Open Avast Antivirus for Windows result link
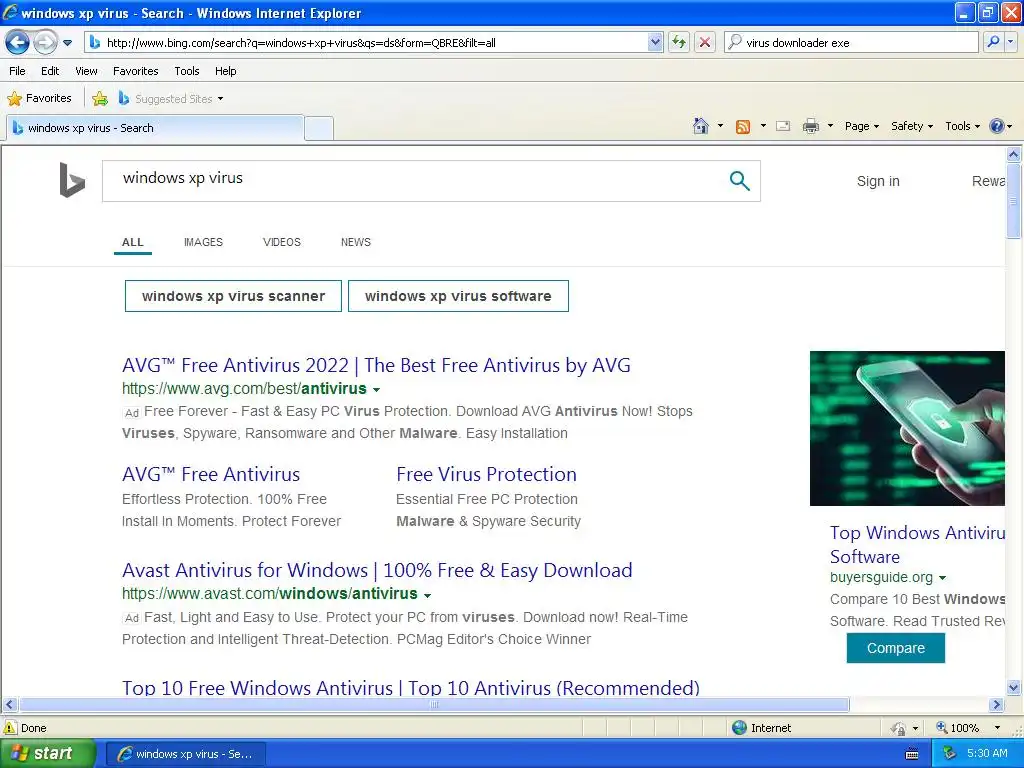1024x768 pixels. pos(377,570)
